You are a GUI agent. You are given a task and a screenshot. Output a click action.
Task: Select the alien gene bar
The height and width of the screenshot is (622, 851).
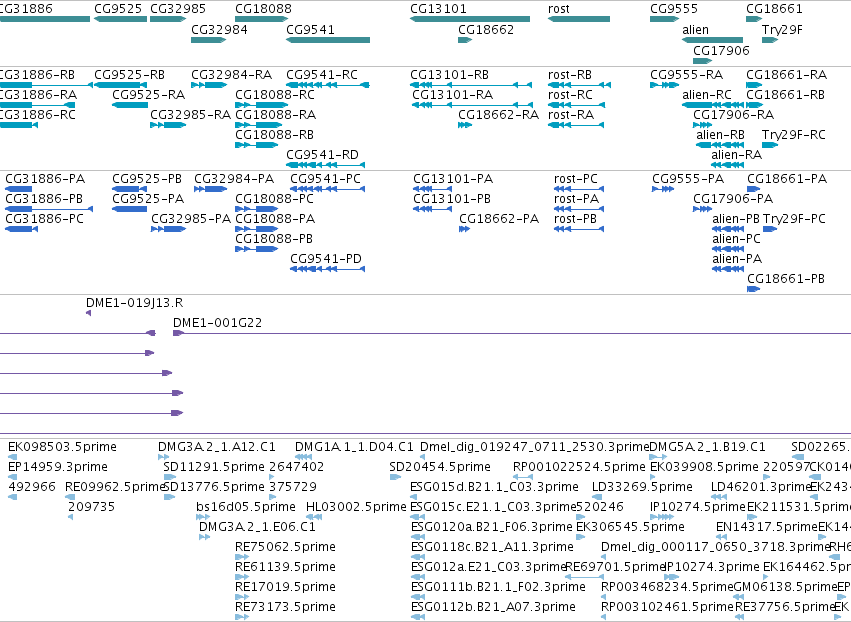[x=713, y=40]
